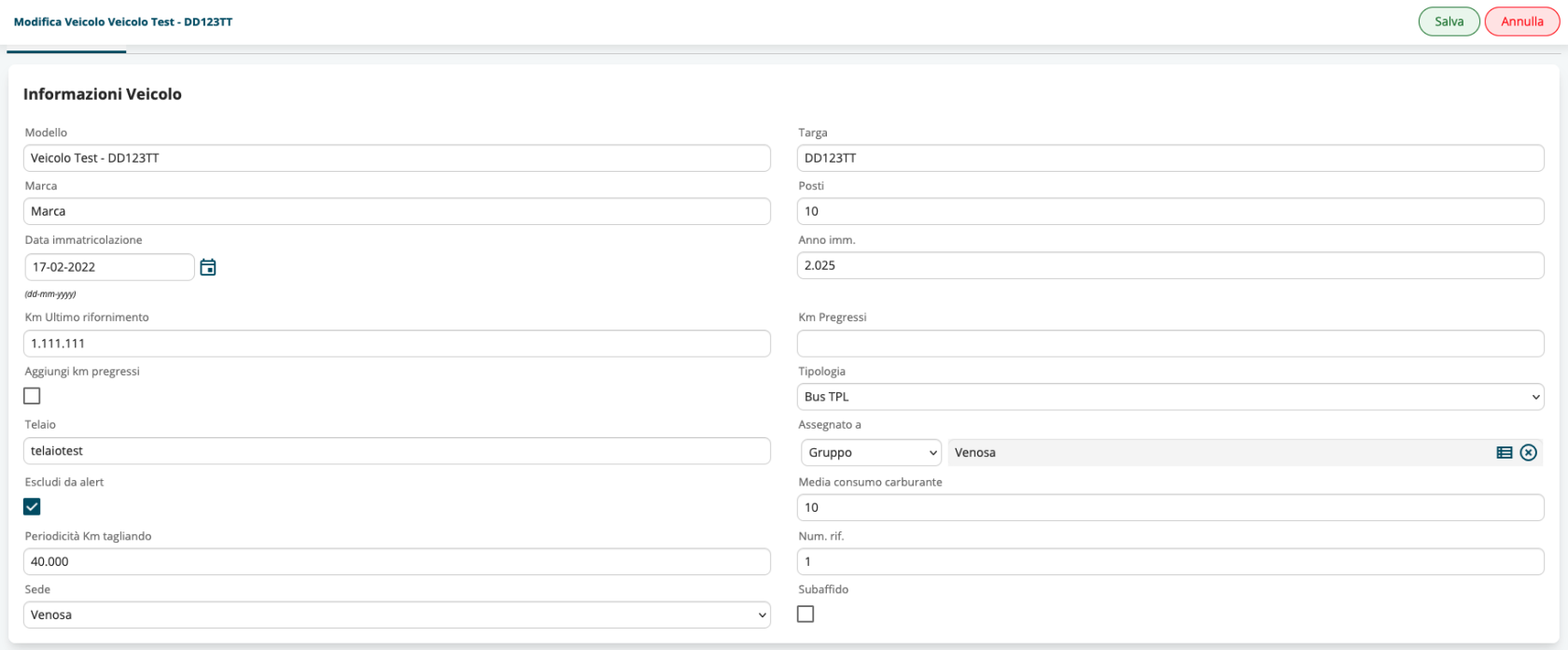Image resolution: width=1568 pixels, height=650 pixels.
Task: Cancel editing with the Annulla button
Action: [x=1521, y=21]
